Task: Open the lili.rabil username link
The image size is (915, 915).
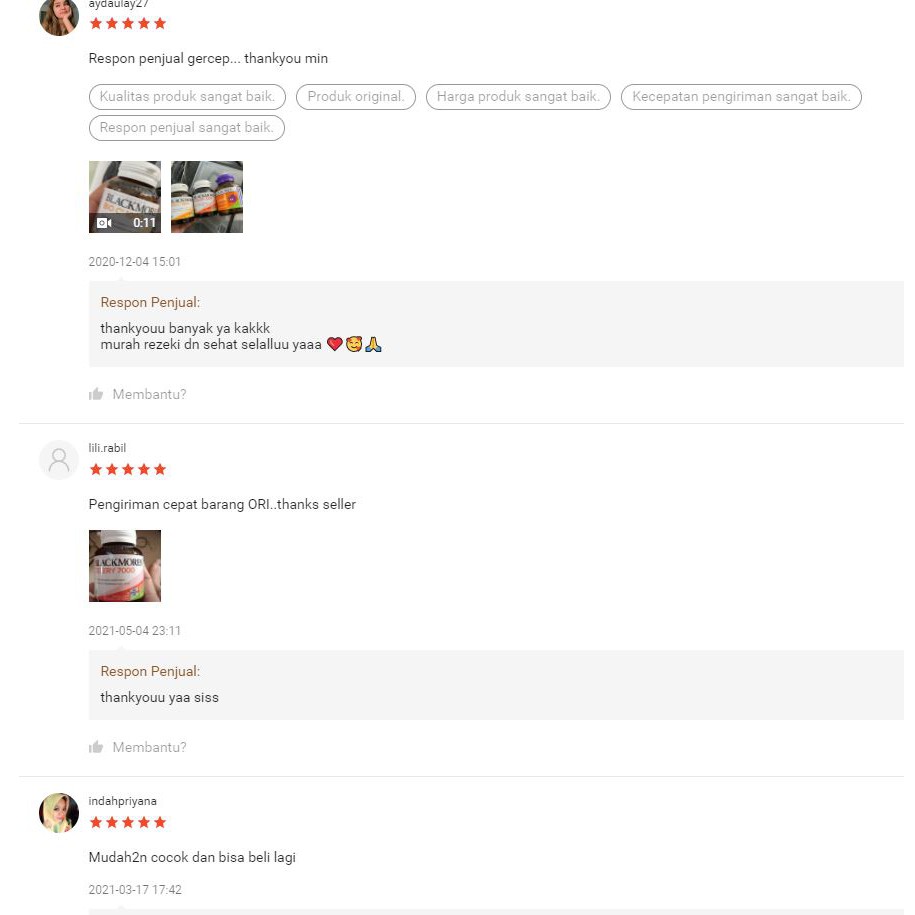Action: (107, 448)
